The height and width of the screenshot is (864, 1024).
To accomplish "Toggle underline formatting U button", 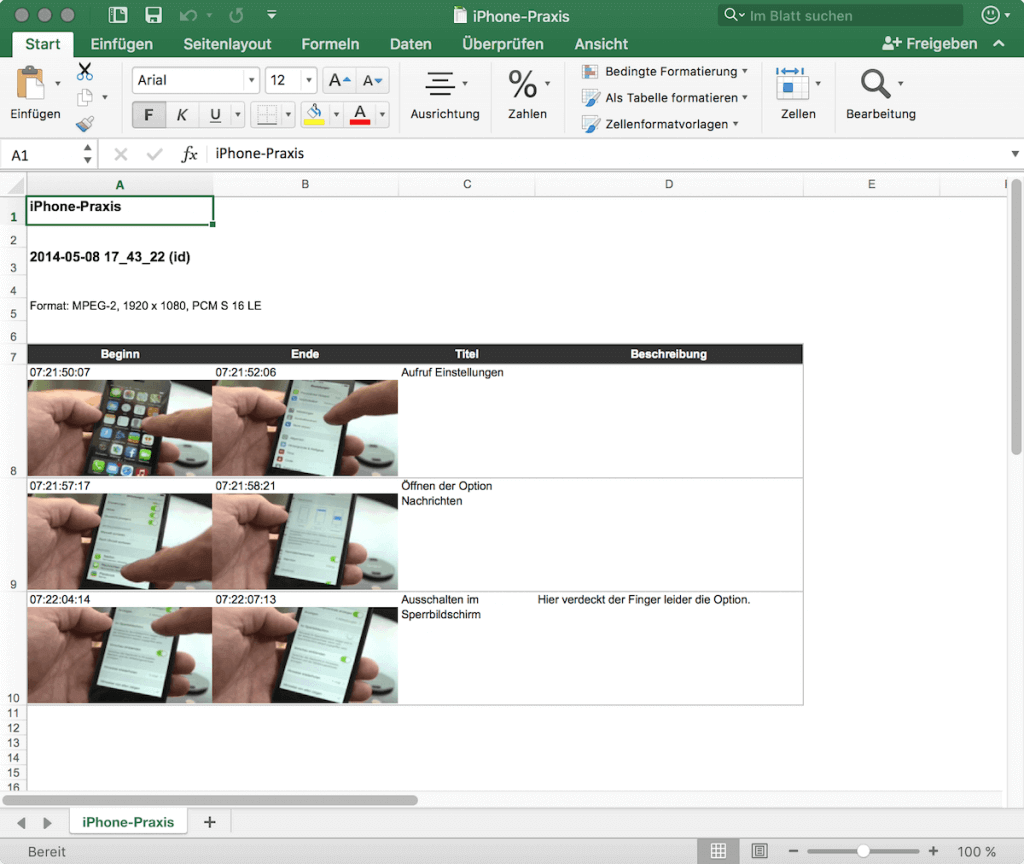I will pos(215,115).
